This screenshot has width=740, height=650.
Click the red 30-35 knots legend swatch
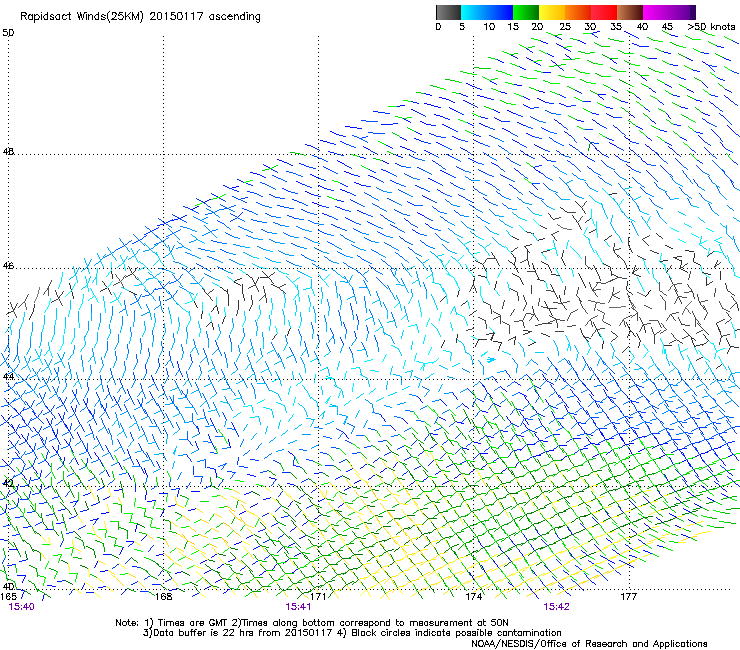(604, 12)
